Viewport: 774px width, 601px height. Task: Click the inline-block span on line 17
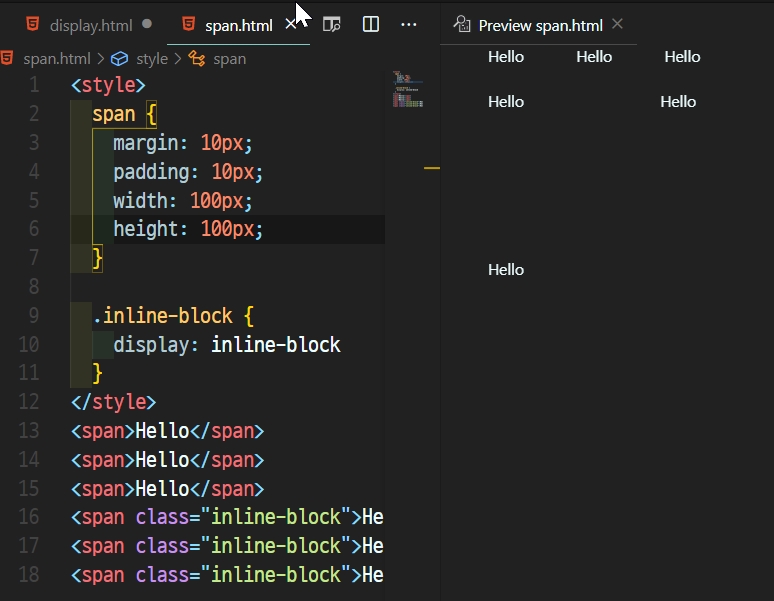coord(227,546)
